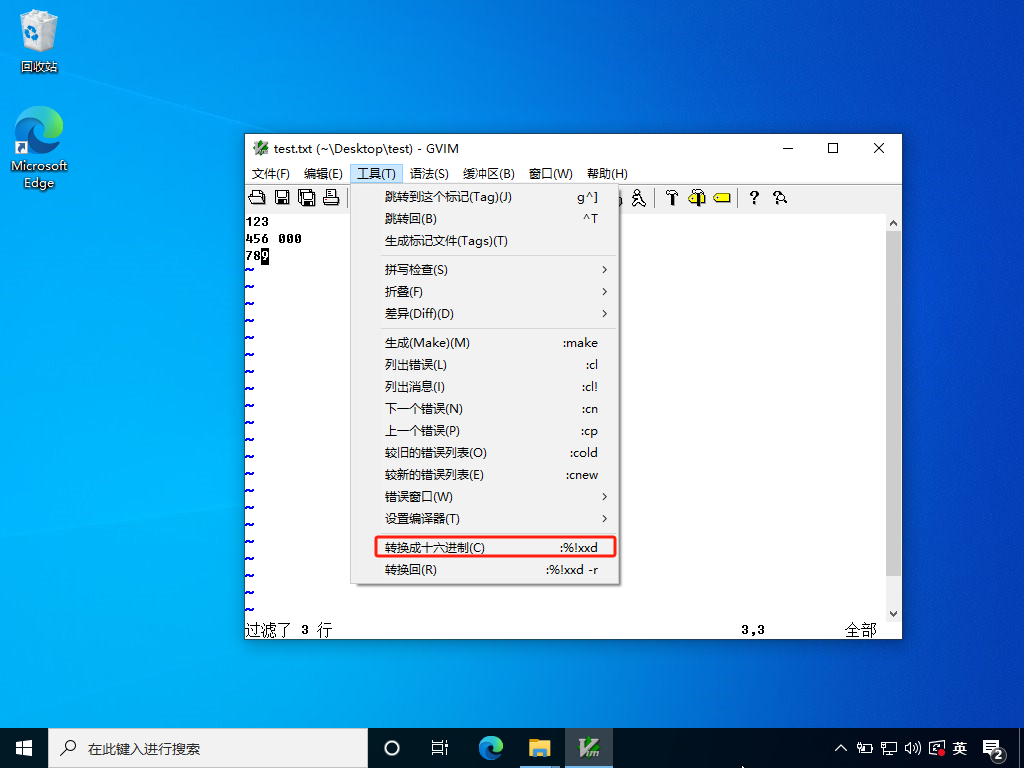
Task: Click text '000' in editor
Action: pos(290,239)
